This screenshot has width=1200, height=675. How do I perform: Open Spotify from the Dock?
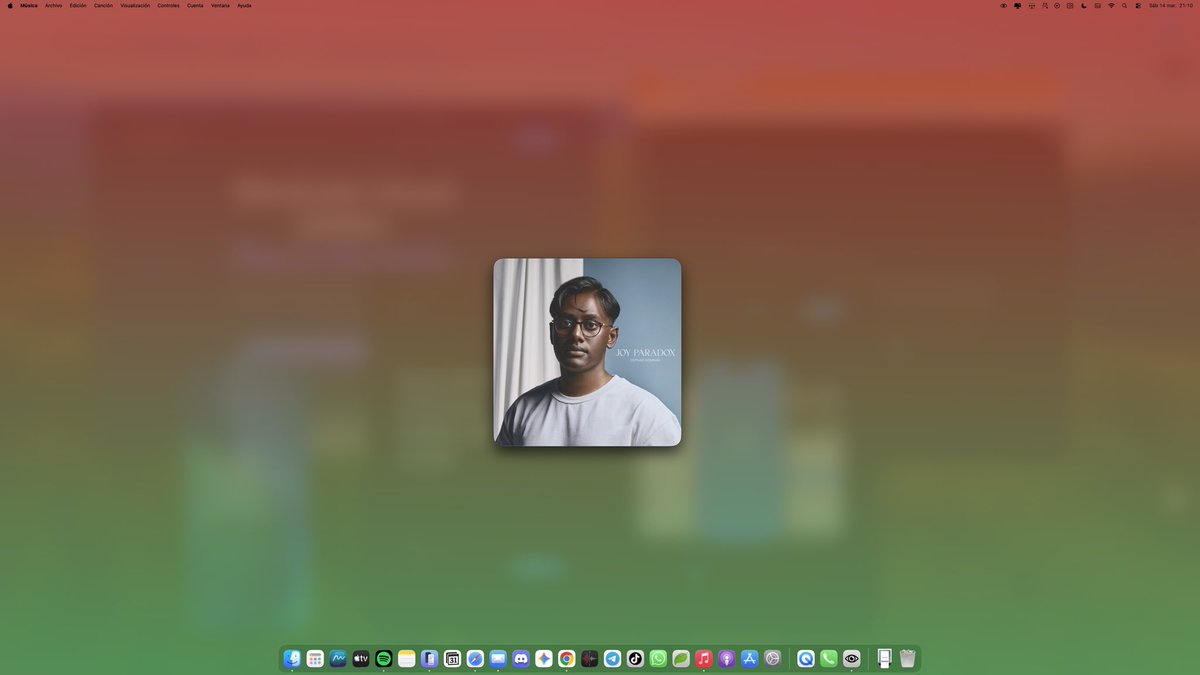tap(384, 658)
